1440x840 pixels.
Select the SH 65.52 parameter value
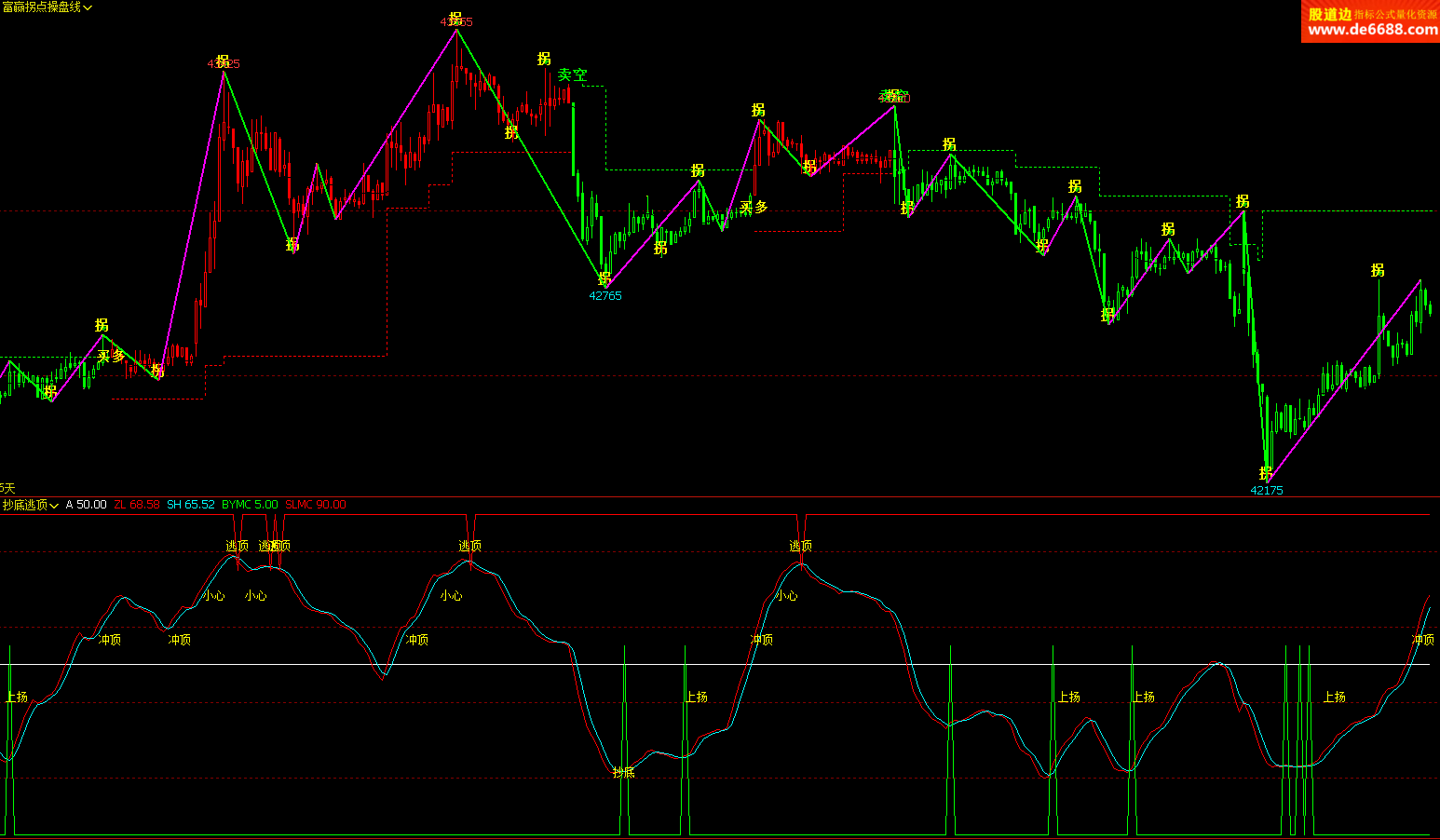pos(190,505)
